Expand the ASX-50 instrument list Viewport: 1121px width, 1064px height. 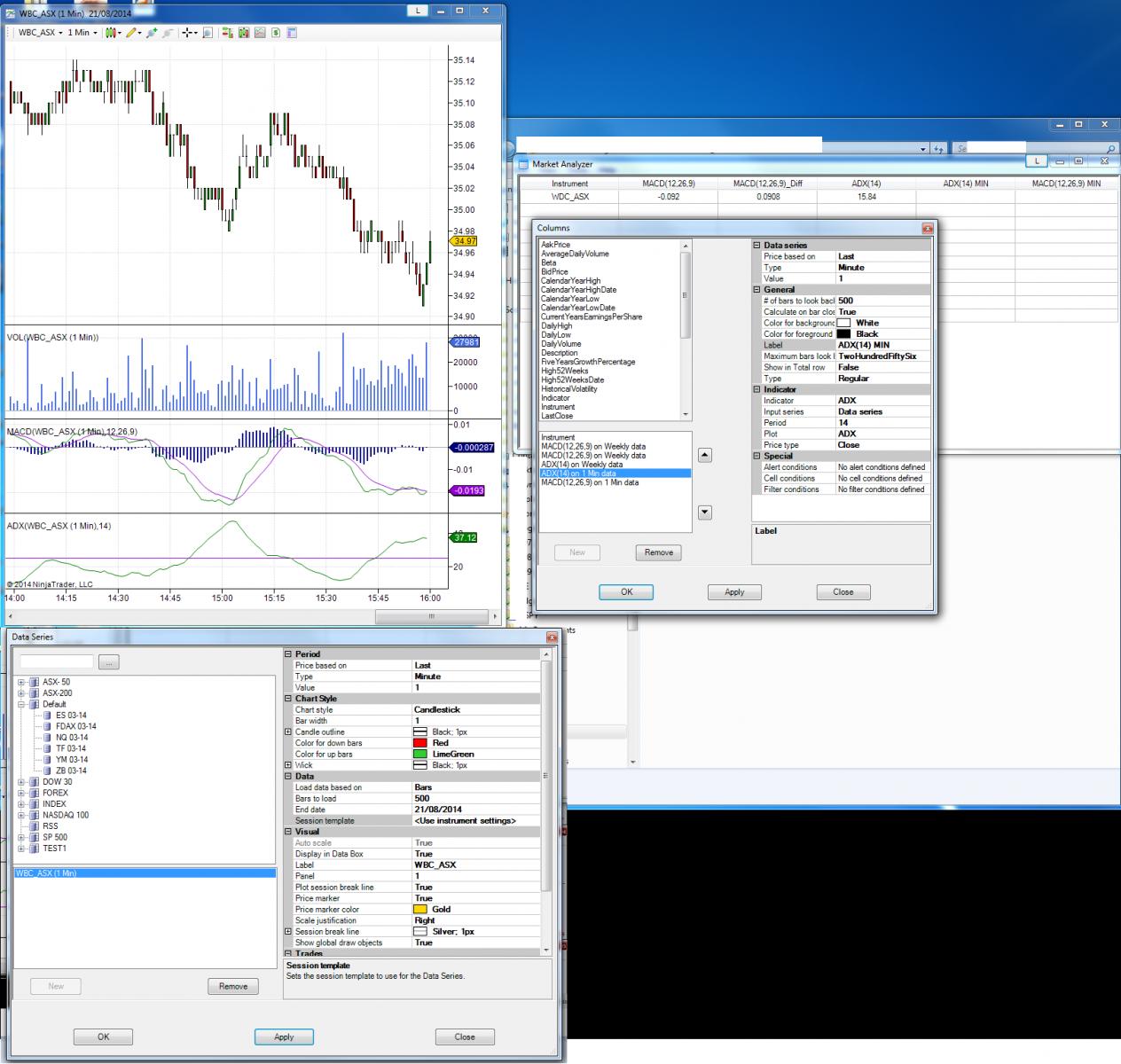pos(21,683)
